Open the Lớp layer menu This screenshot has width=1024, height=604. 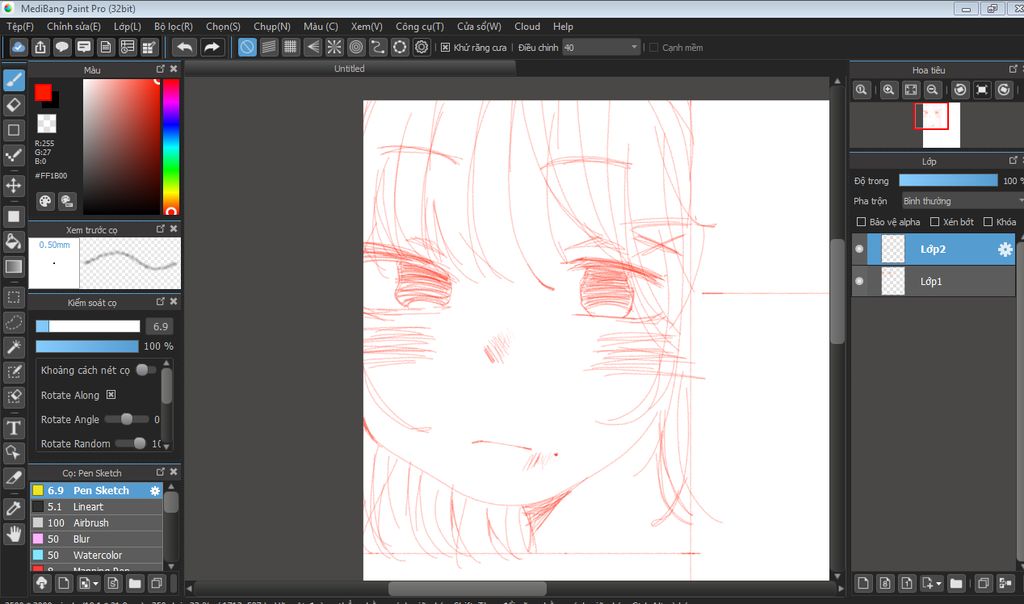(127, 27)
